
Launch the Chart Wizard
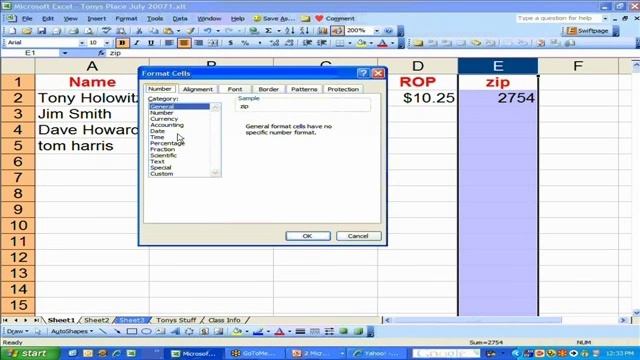pyautogui.click(x=322, y=31)
